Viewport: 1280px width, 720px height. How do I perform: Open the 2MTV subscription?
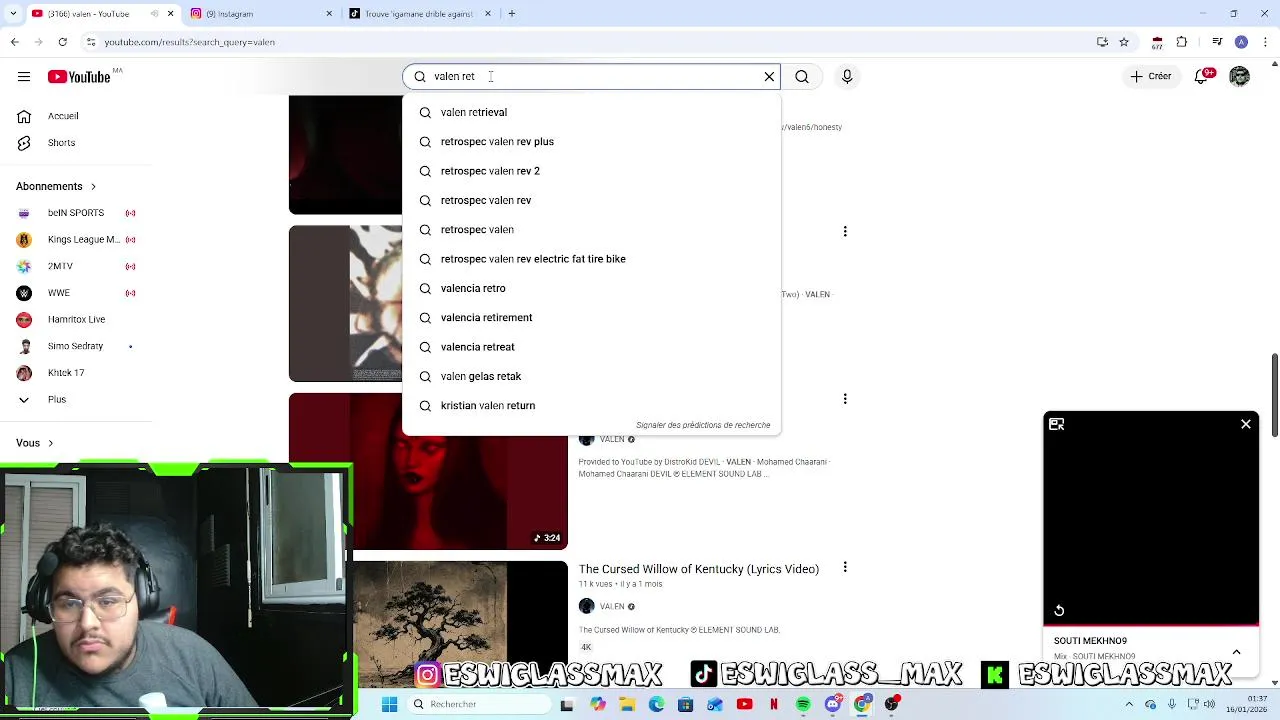click(x=74, y=266)
